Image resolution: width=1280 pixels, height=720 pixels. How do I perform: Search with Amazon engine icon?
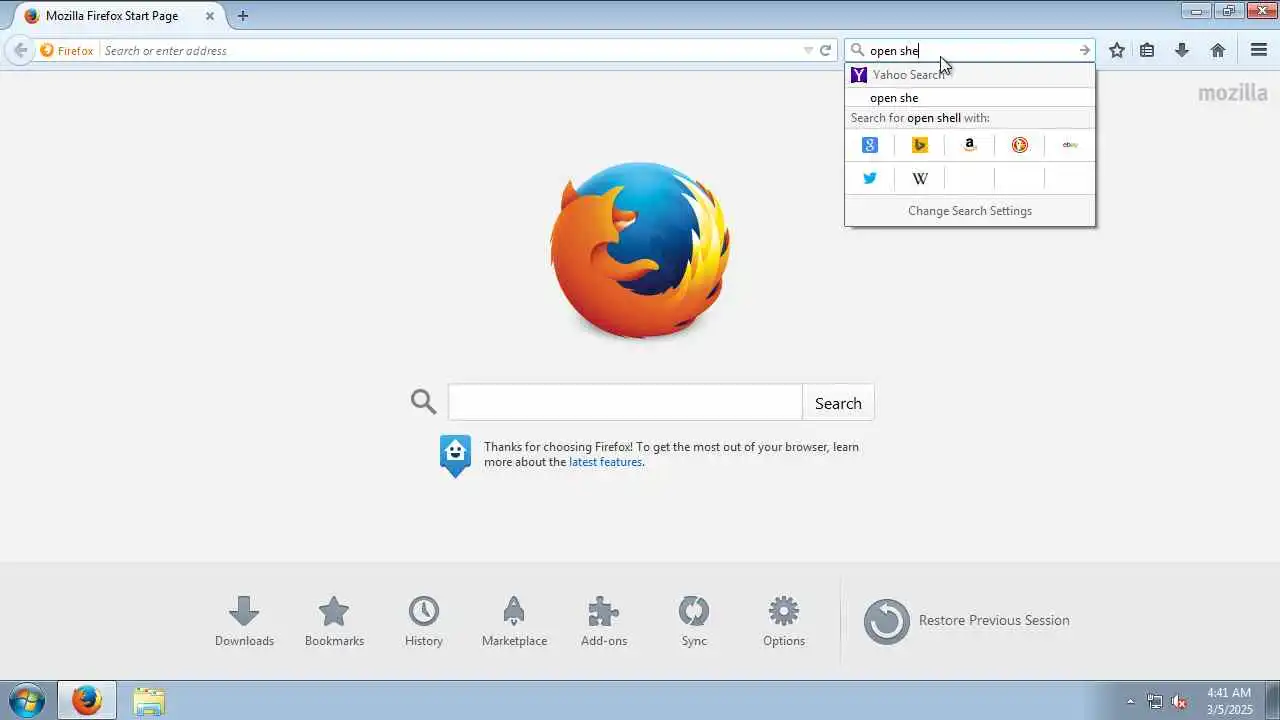970,145
